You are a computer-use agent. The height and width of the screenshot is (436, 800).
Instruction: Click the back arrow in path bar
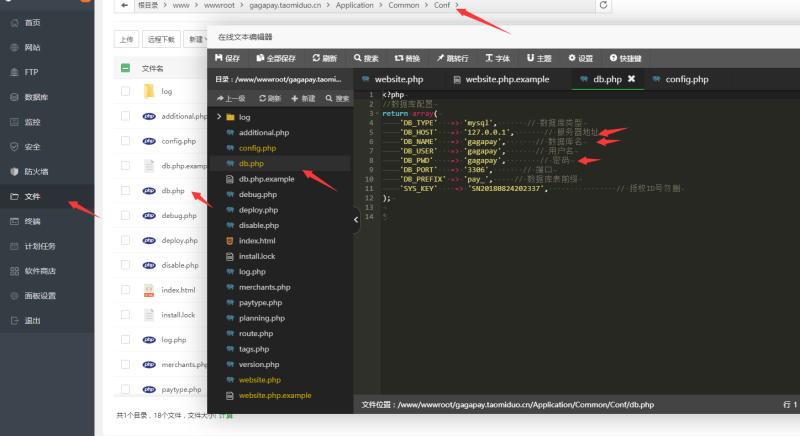pyautogui.click(x=124, y=5)
